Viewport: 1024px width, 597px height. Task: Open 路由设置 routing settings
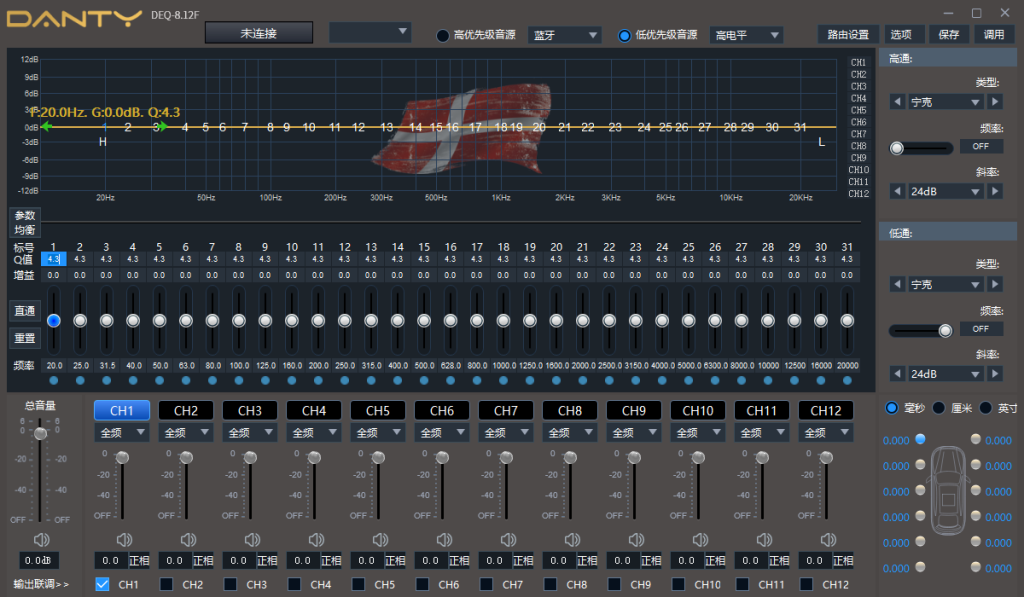(x=848, y=35)
